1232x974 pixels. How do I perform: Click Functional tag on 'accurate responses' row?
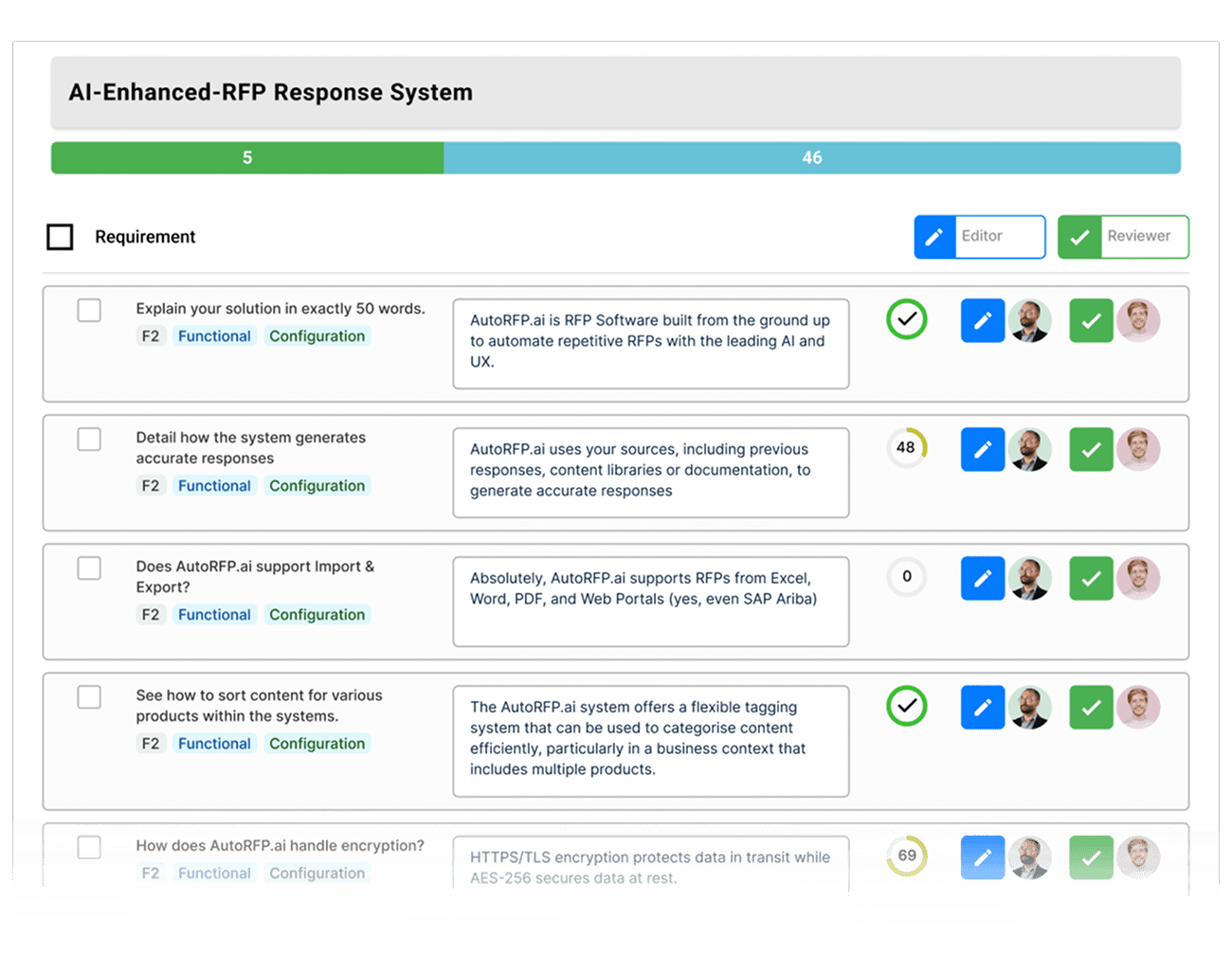(214, 486)
